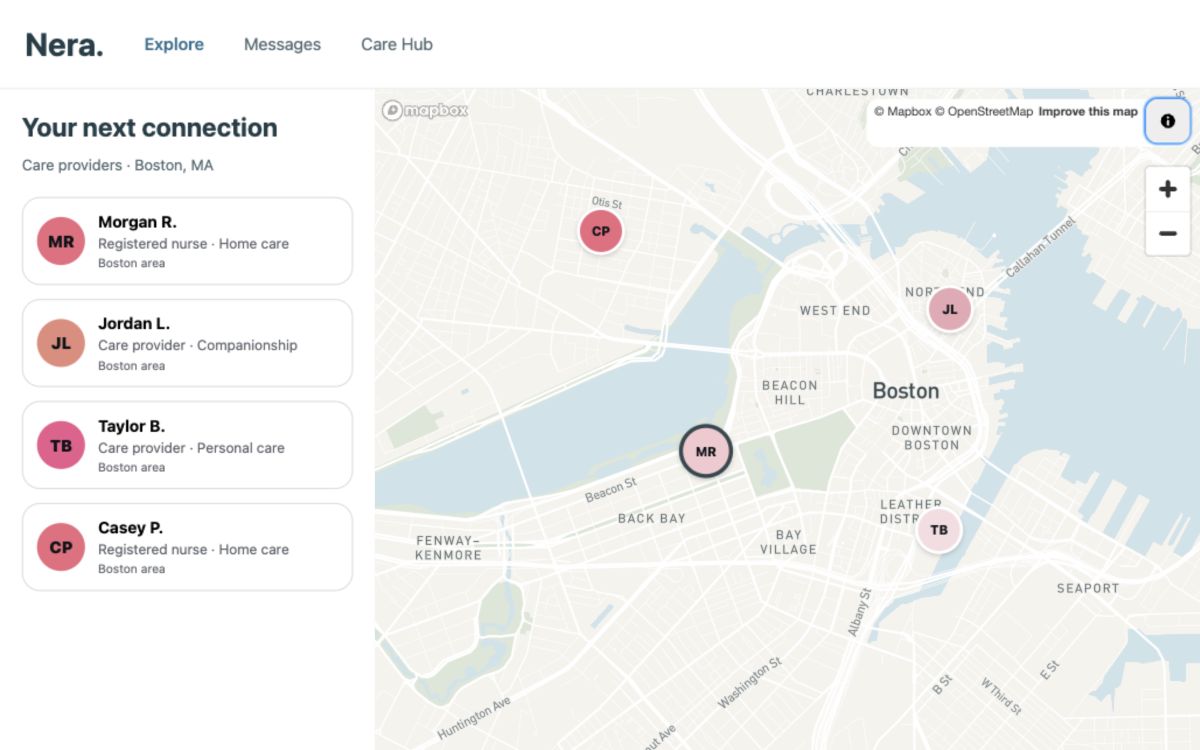Toggle the map attribution info button
The height and width of the screenshot is (750, 1200).
click(1167, 121)
